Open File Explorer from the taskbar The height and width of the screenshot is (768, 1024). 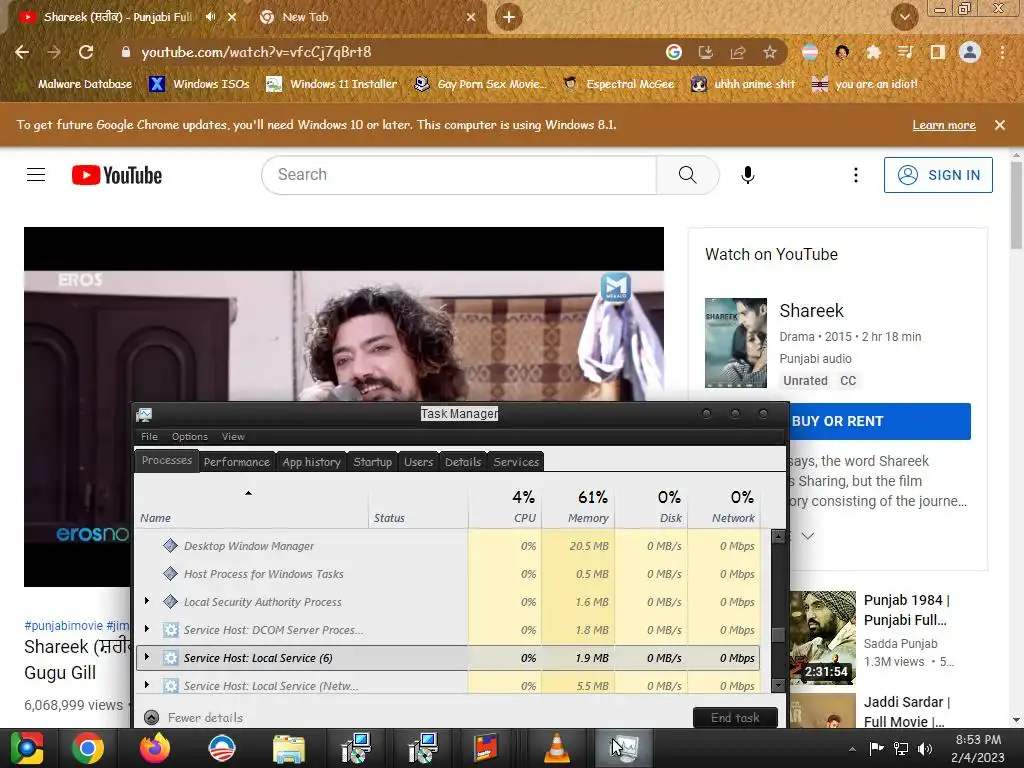click(289, 748)
